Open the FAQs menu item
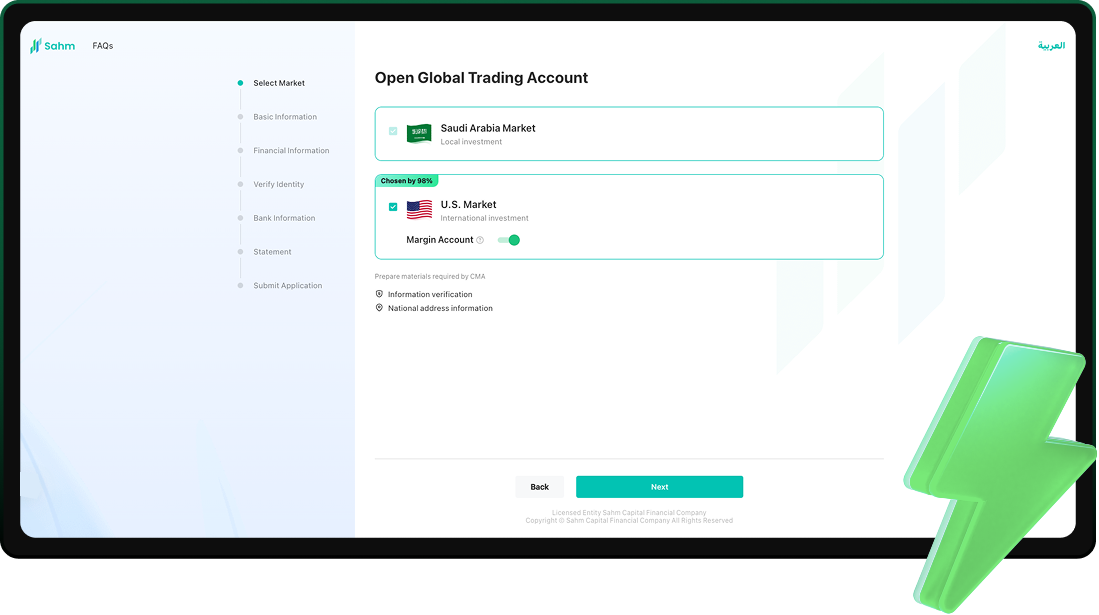Image resolution: width=1099 pixels, height=615 pixels. [103, 46]
